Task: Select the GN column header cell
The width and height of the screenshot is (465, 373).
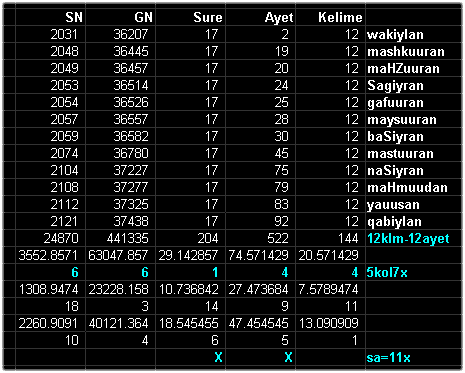Action: pos(120,17)
